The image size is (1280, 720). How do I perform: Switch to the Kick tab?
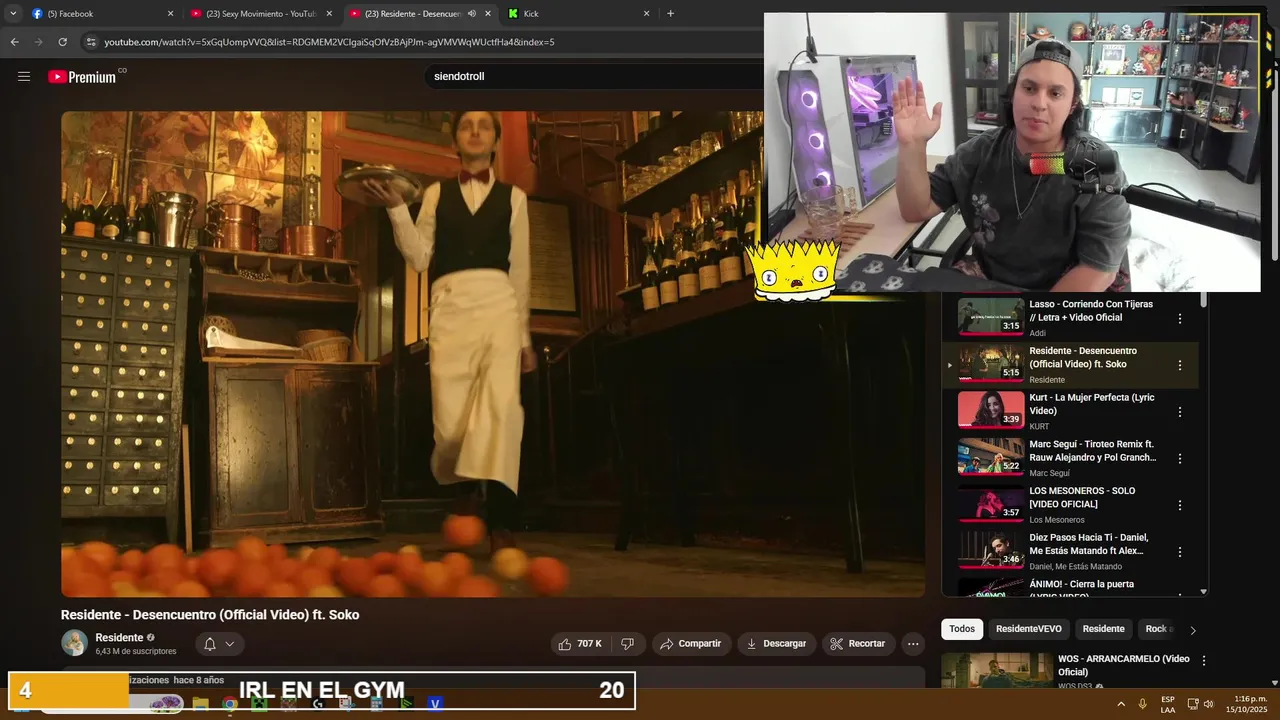pos(578,14)
